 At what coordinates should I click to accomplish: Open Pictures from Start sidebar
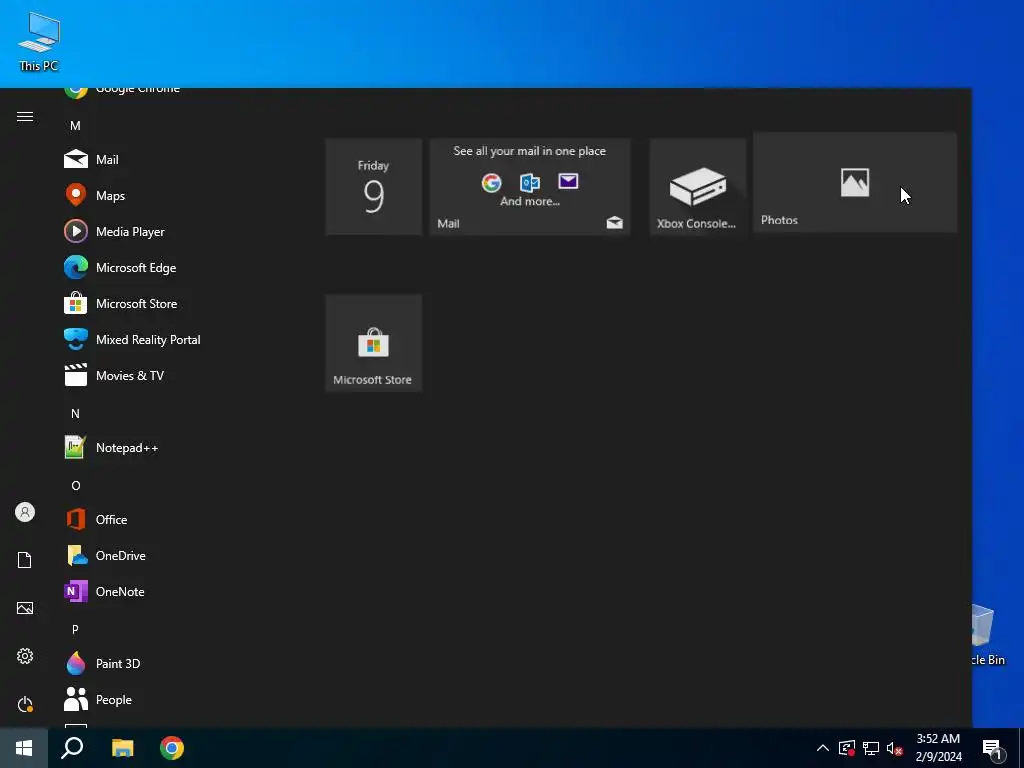(x=25, y=608)
